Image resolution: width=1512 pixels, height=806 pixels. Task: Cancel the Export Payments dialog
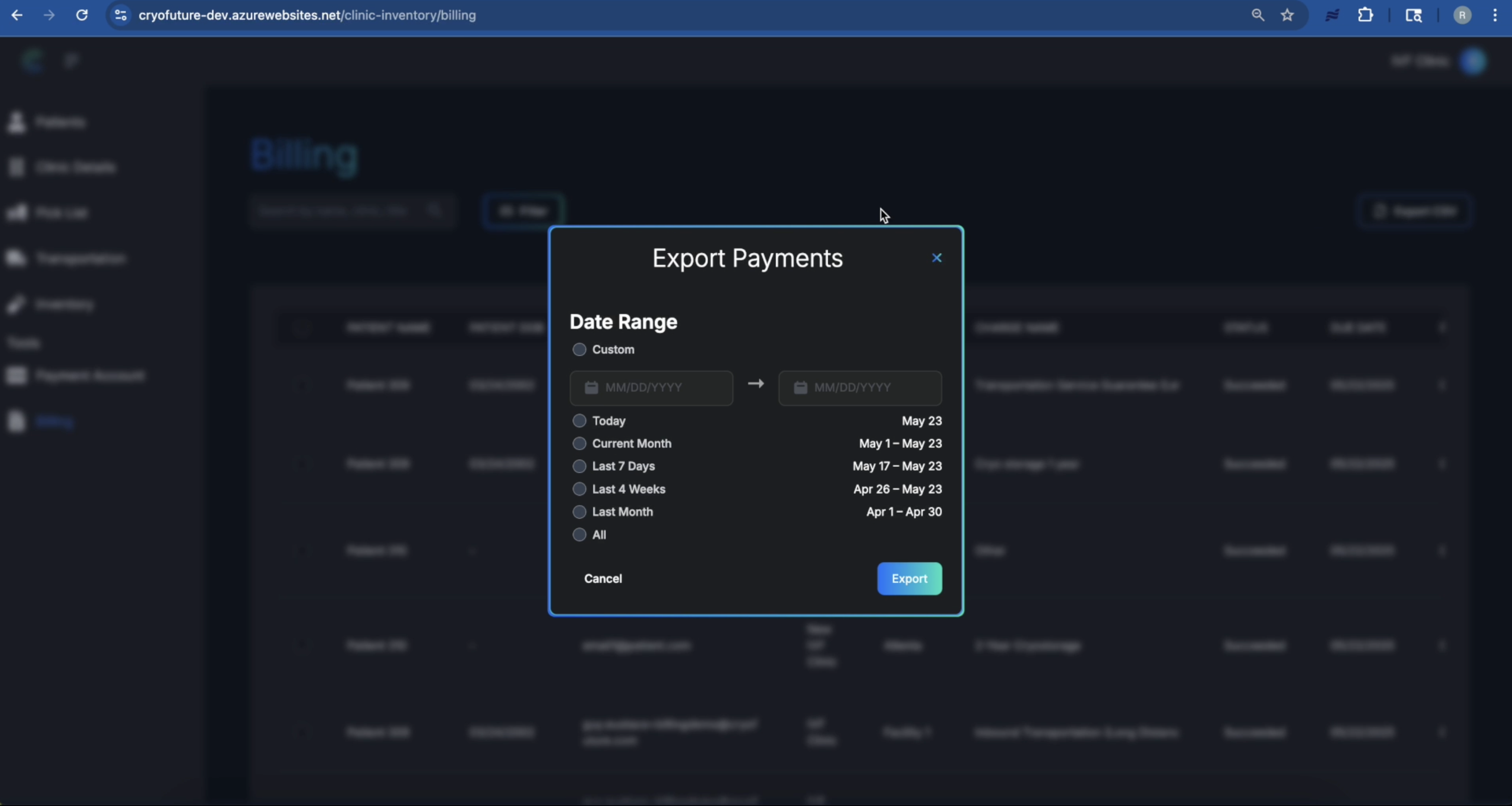603,578
